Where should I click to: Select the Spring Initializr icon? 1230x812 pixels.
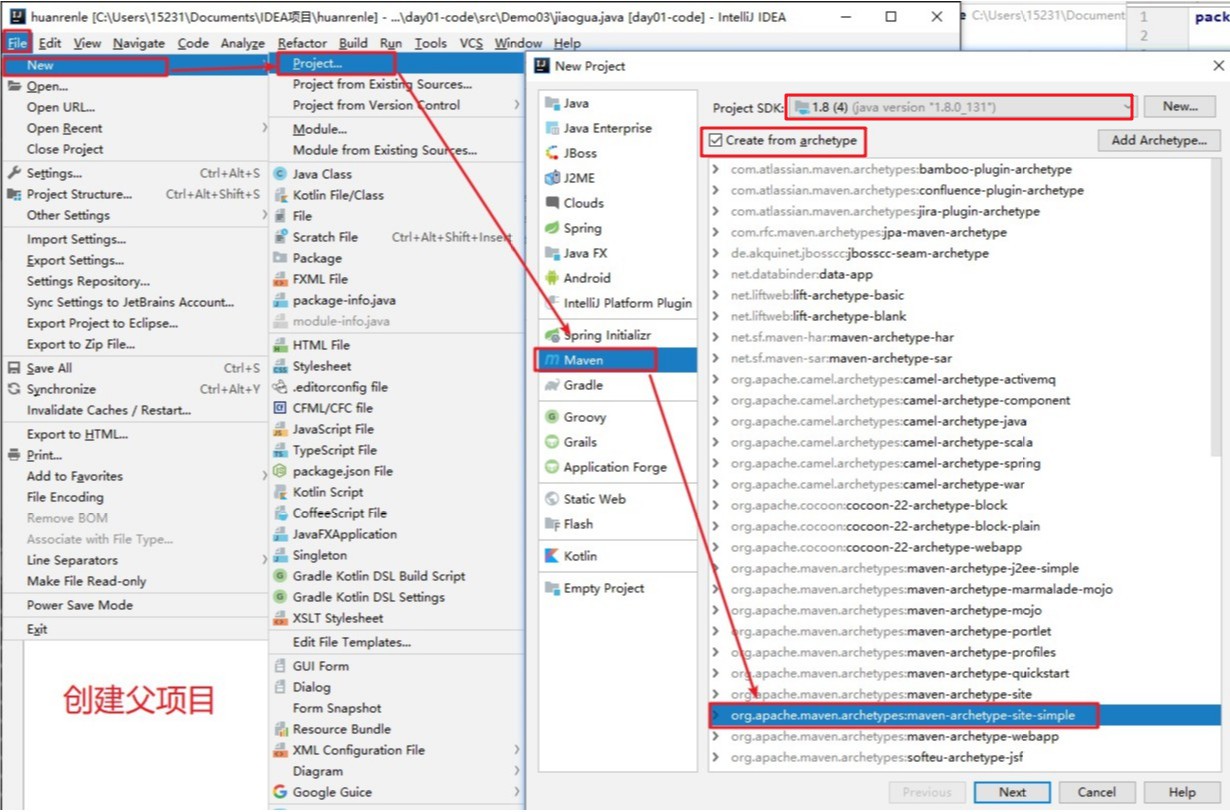click(x=552, y=335)
